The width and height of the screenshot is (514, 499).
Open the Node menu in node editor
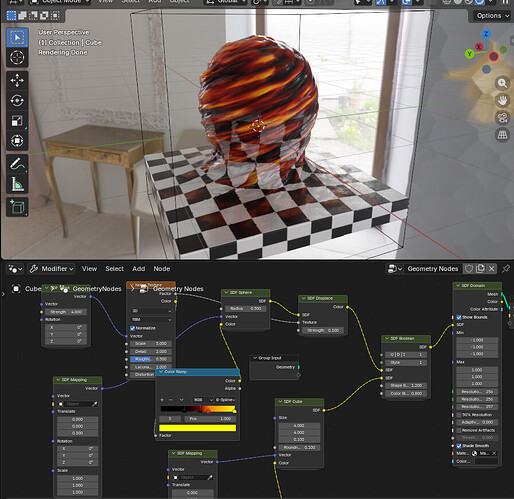162,269
